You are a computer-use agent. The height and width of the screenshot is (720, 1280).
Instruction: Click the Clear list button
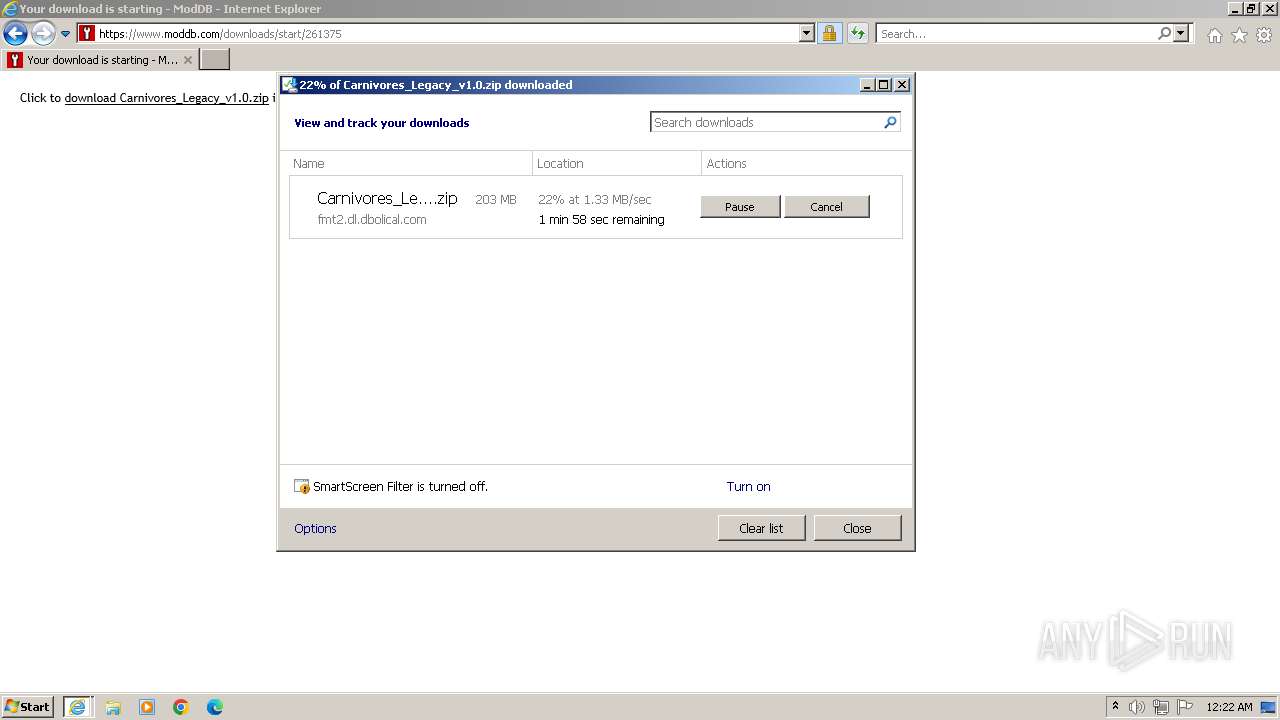click(761, 528)
